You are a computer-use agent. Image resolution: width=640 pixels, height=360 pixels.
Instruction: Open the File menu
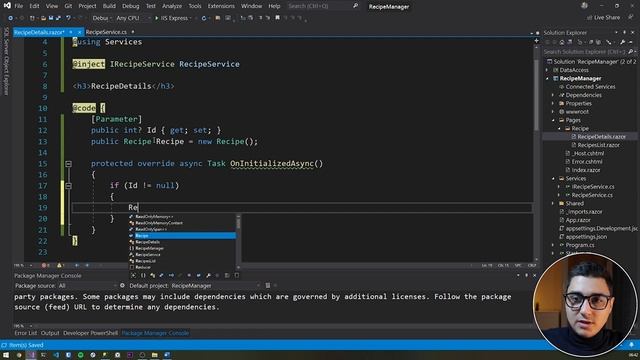[x=18, y=6]
